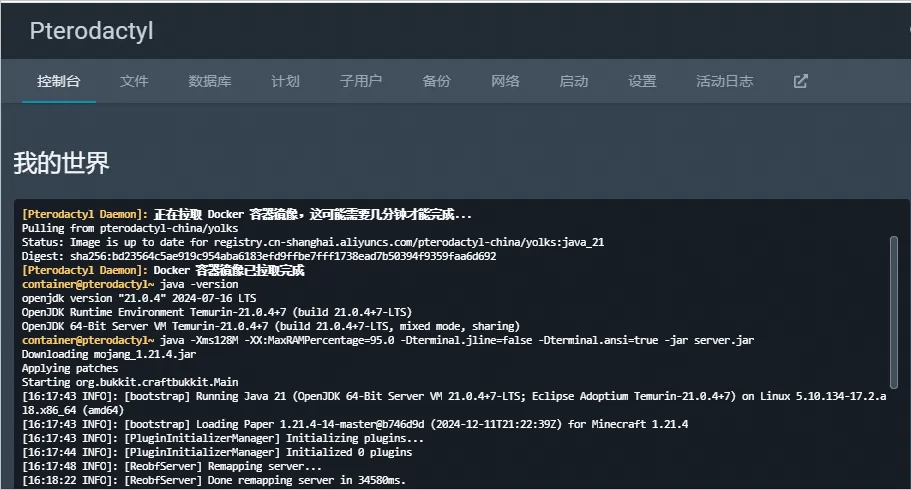Open the external link icon in navigation
Screen dimensions: 911x490
tap(800, 81)
